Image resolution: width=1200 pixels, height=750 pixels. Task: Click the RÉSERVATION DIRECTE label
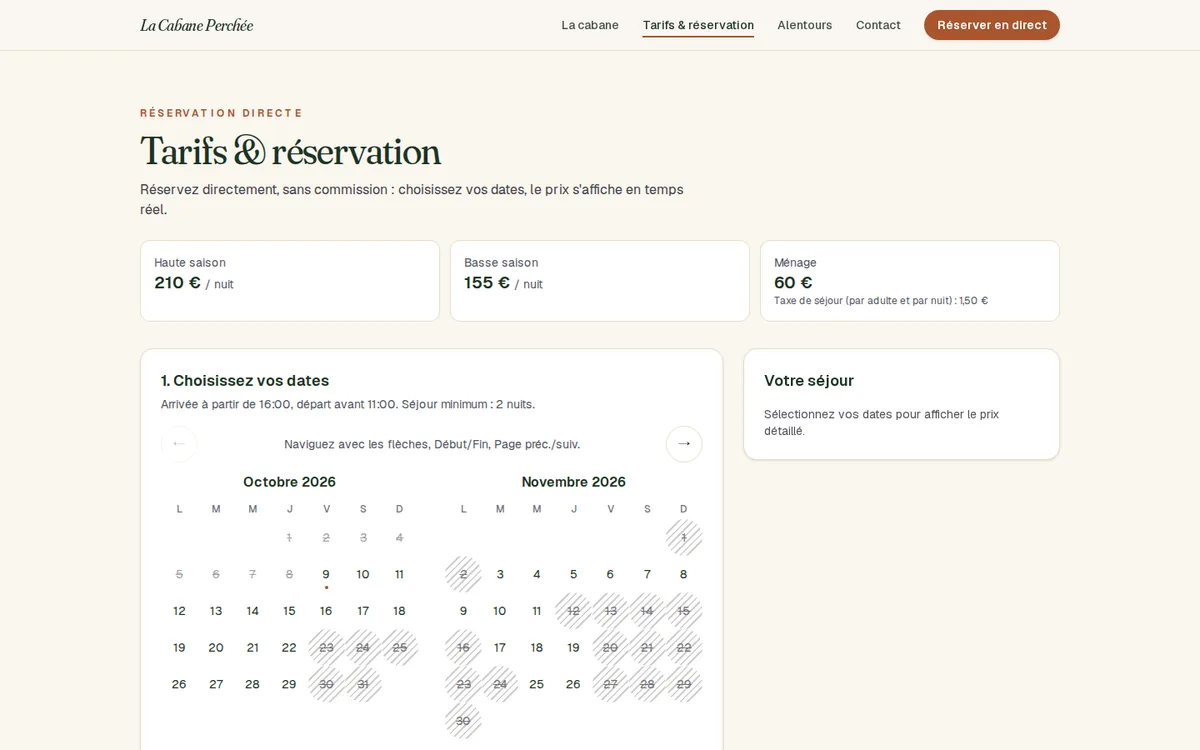pyautogui.click(x=221, y=113)
